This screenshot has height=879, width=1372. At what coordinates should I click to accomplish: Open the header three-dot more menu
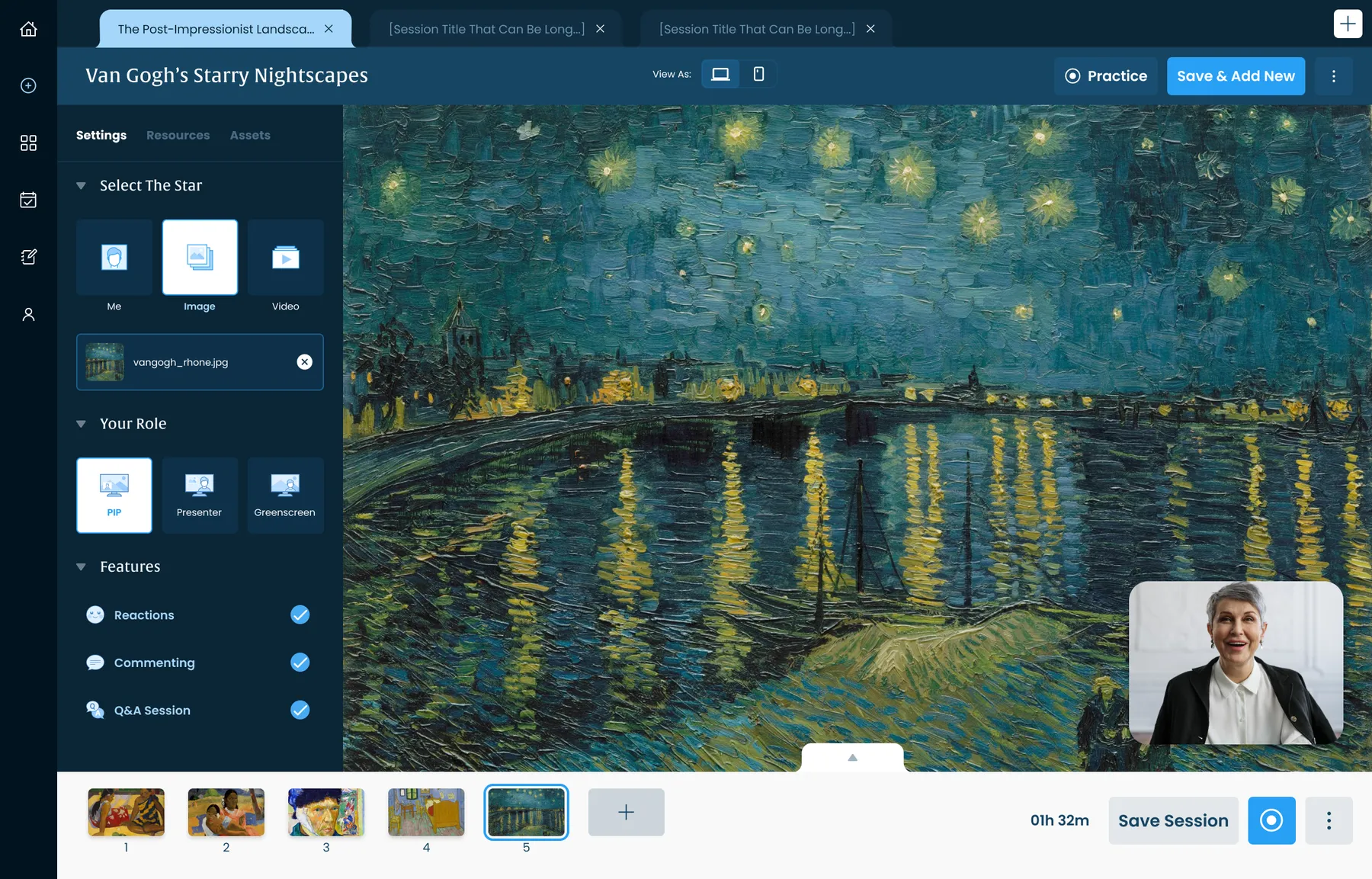point(1333,76)
